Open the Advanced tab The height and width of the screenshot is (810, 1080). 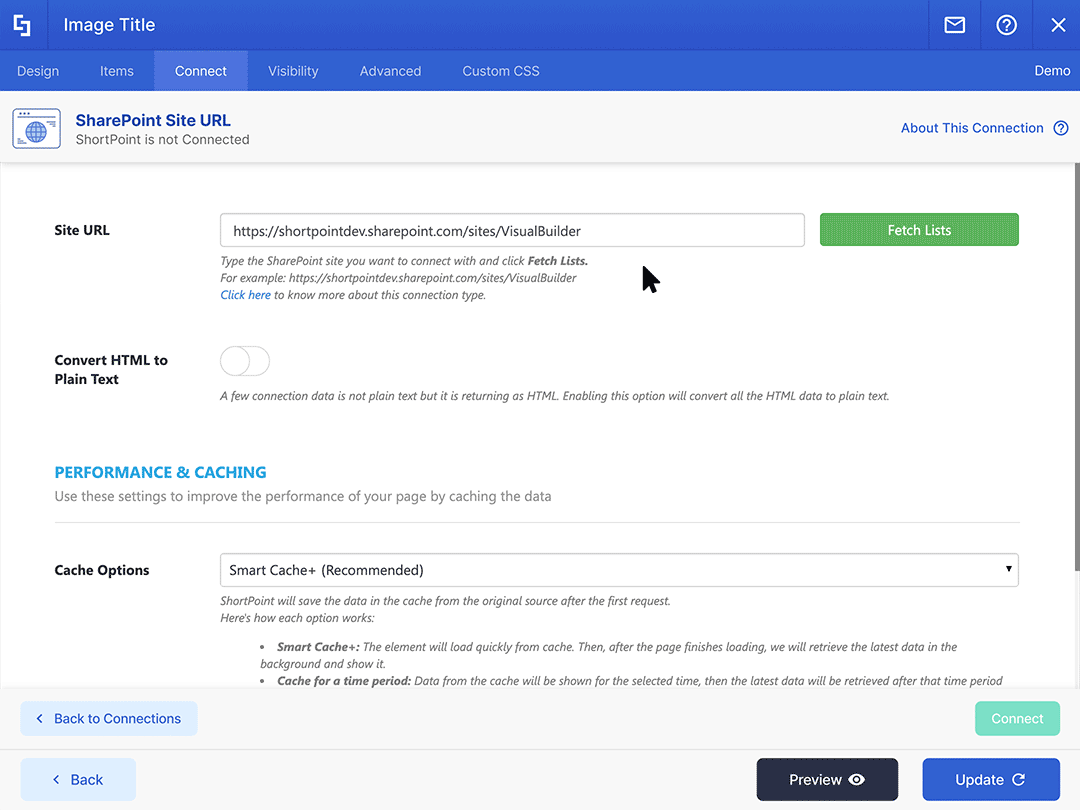point(390,71)
